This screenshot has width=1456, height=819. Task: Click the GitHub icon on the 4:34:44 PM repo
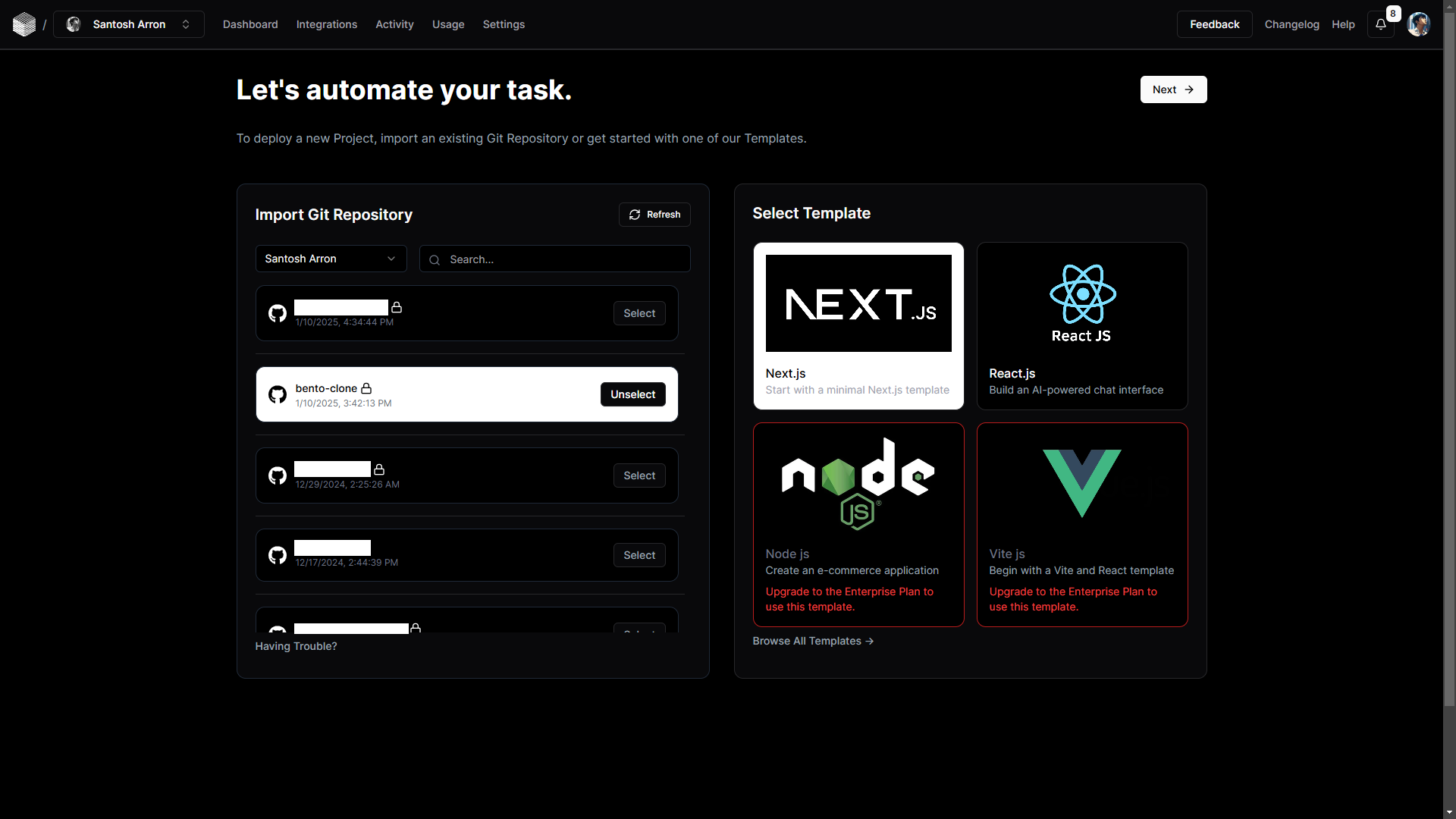(278, 313)
